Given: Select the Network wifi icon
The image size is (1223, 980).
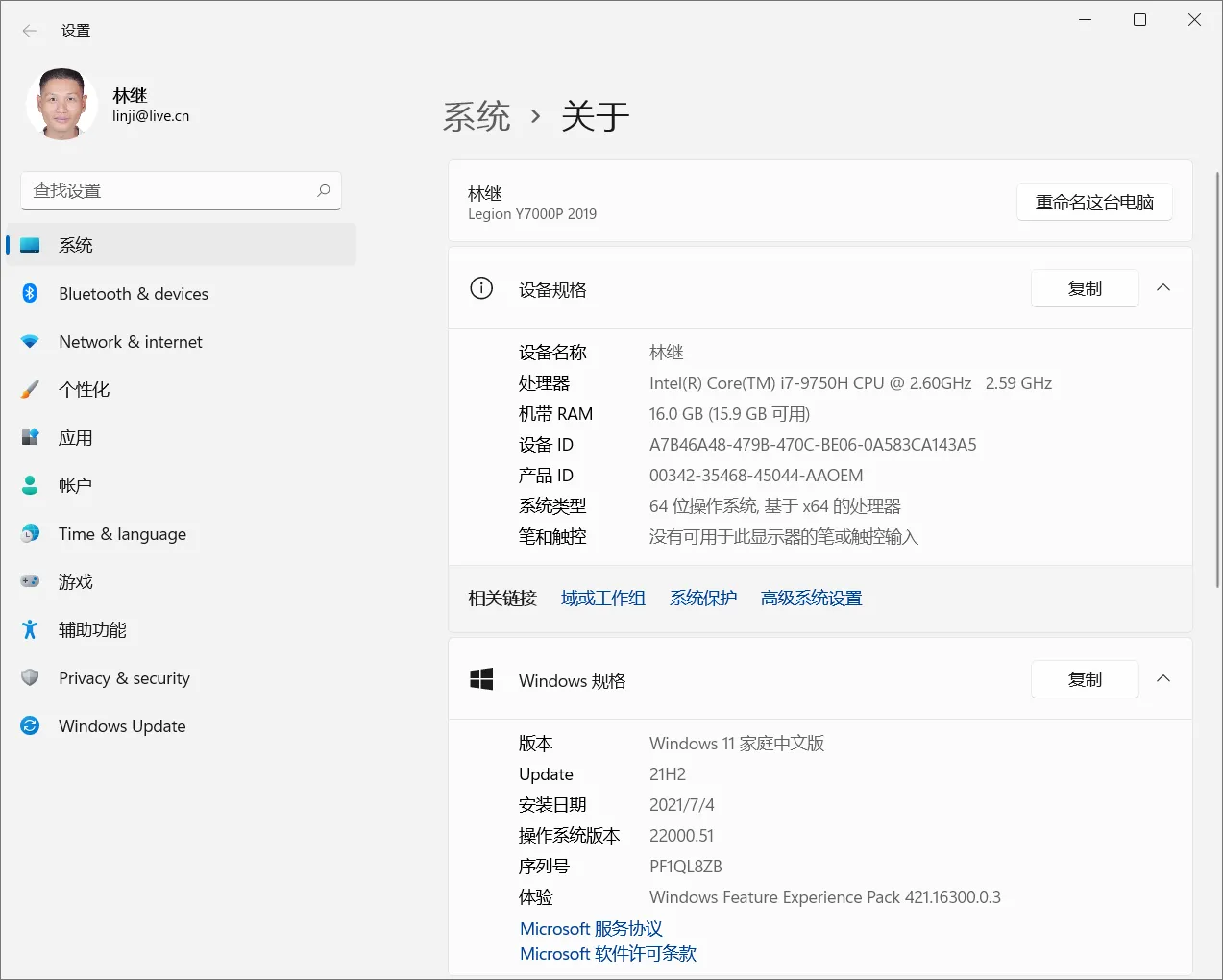Looking at the screenshot, I should click(x=30, y=341).
